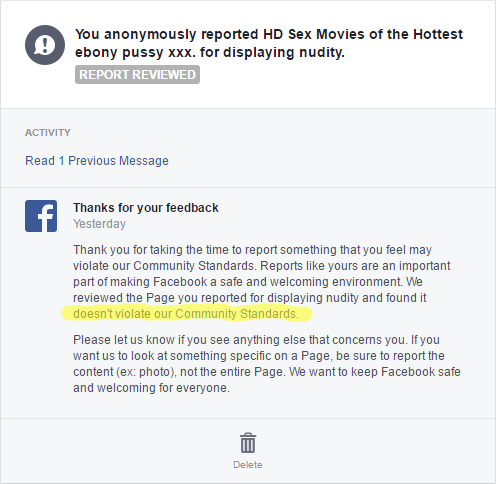Click the Thanks for your feedback heading

click(x=146, y=208)
